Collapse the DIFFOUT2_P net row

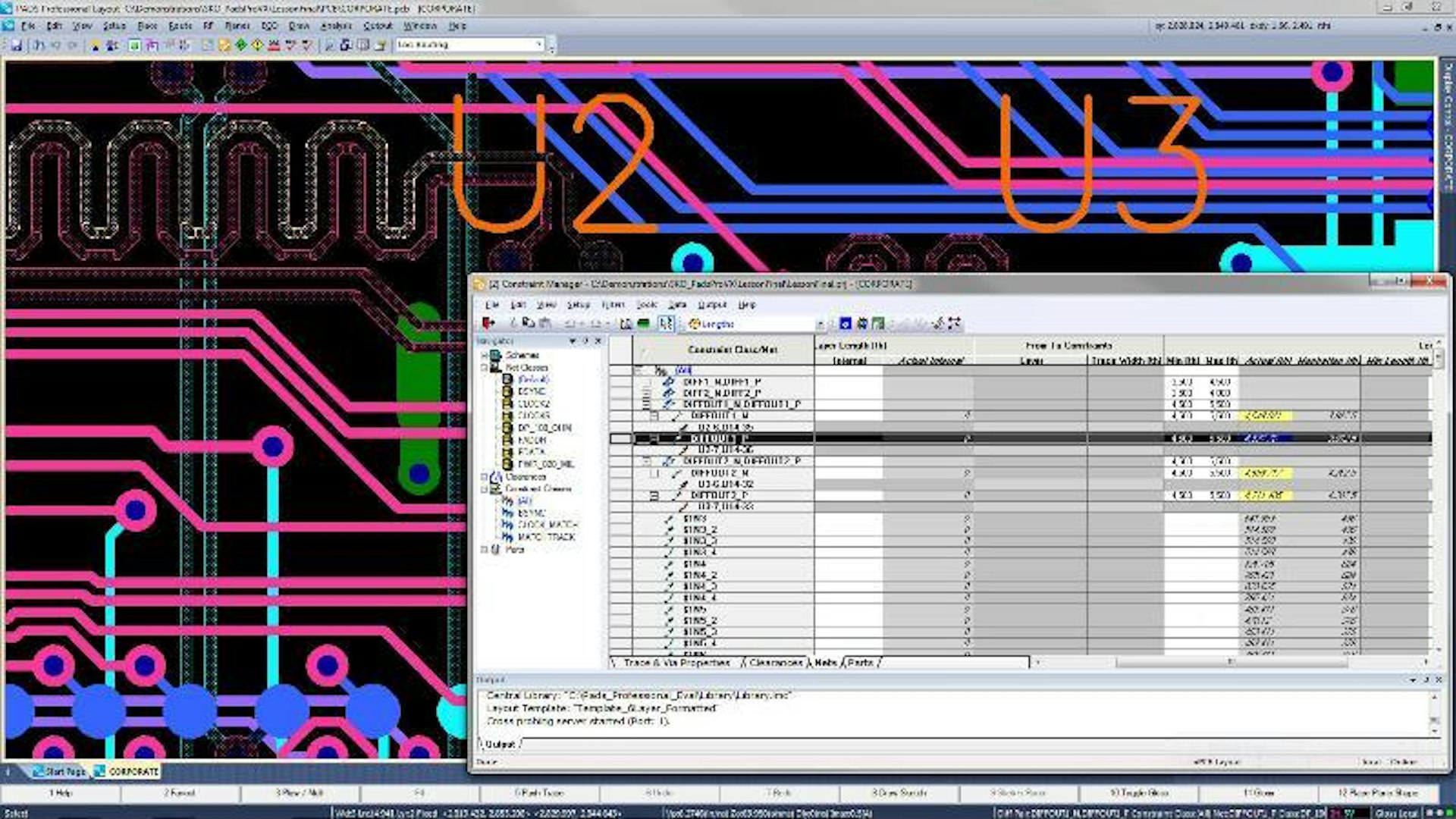coord(654,495)
